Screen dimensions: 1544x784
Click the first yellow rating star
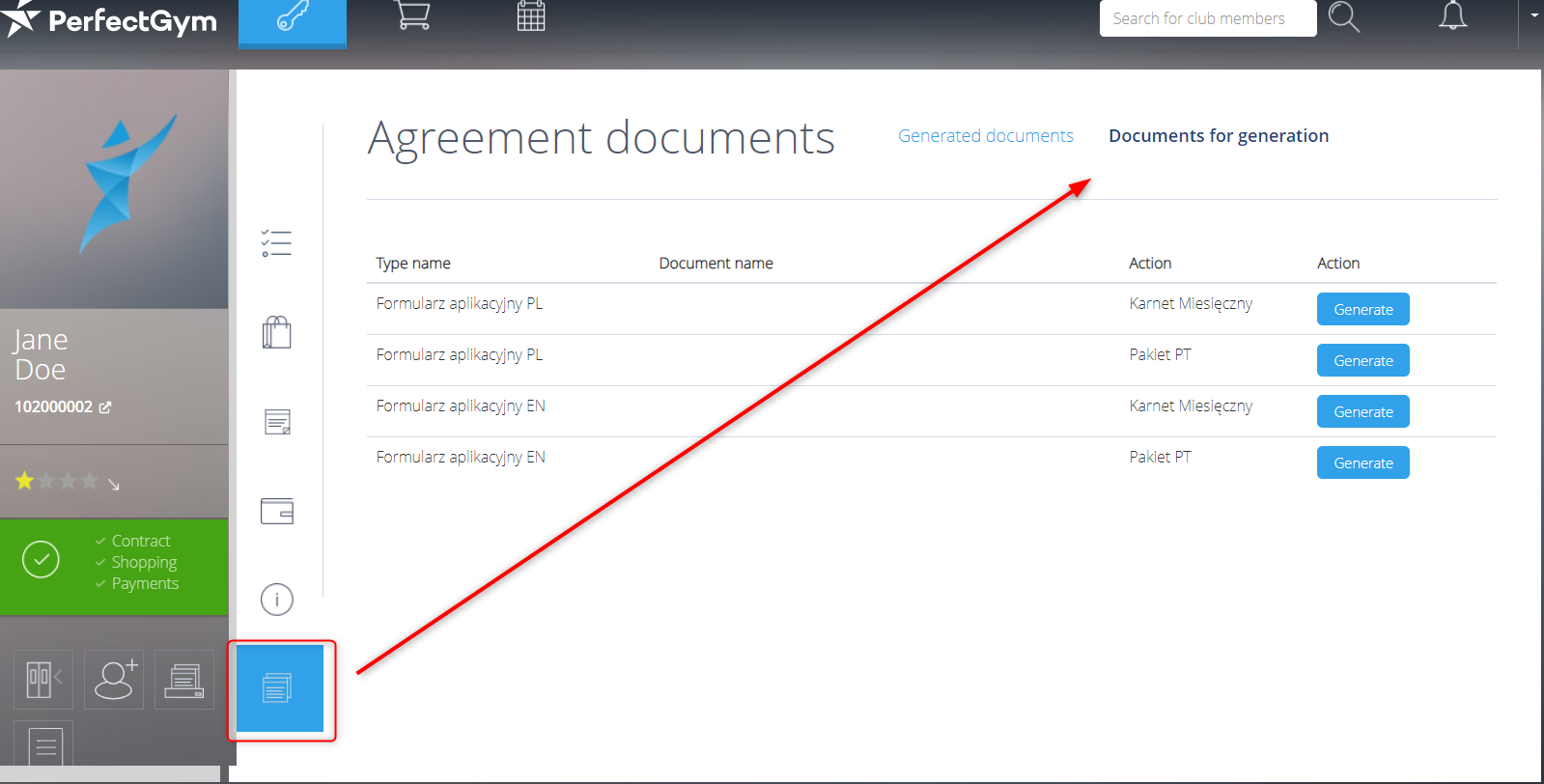coord(24,481)
